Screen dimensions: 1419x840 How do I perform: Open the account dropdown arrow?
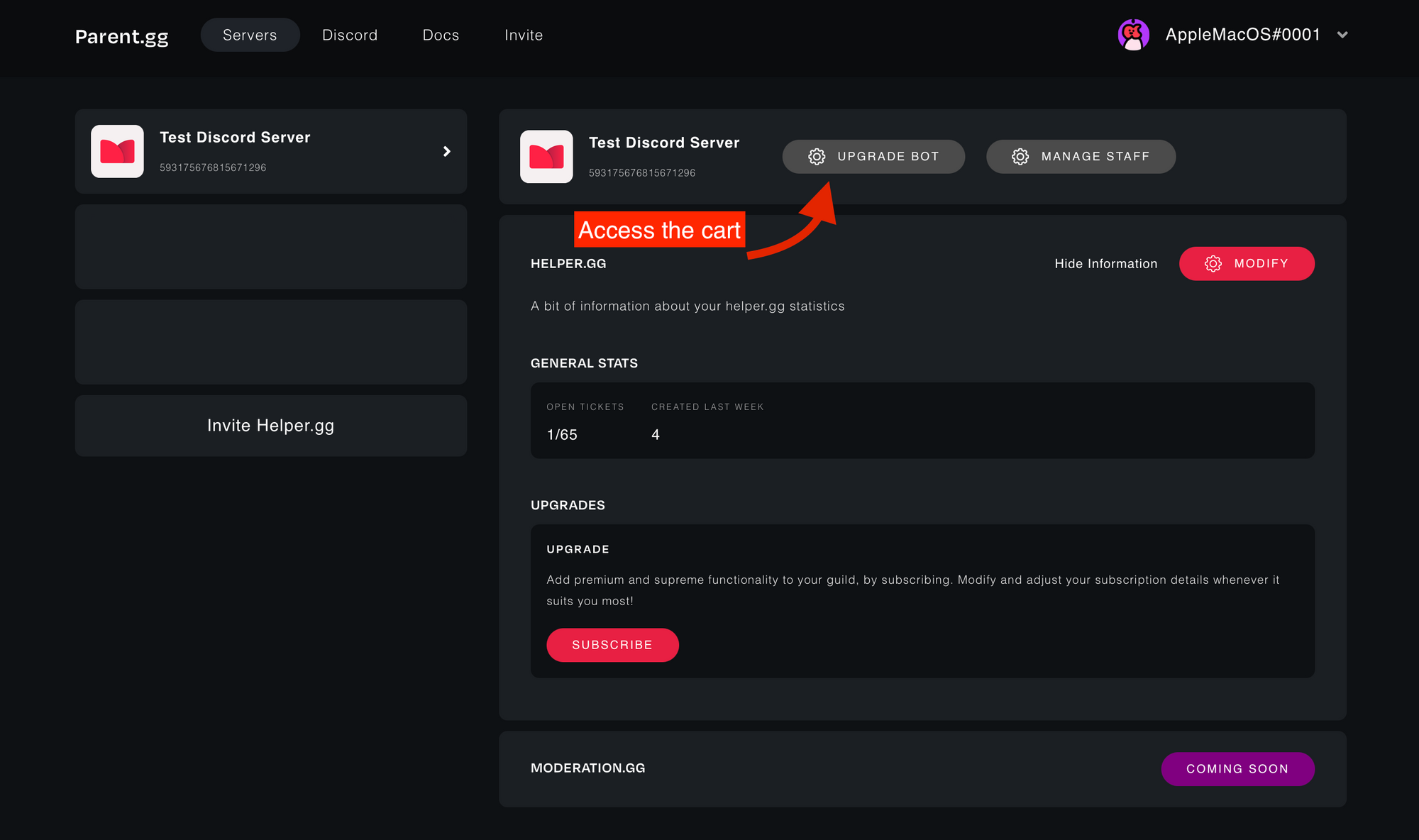[1342, 35]
